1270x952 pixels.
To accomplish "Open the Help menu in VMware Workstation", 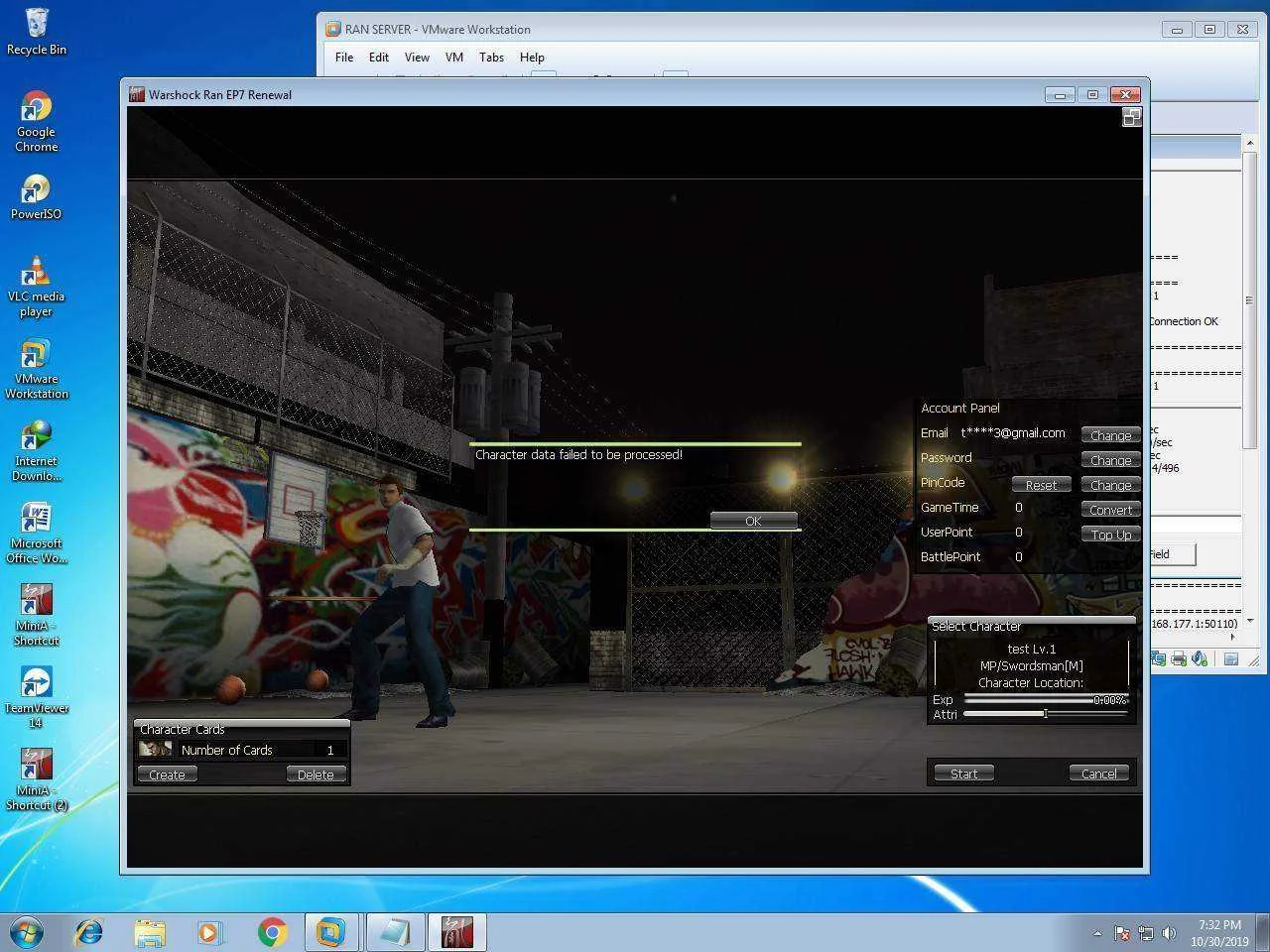I will [532, 58].
